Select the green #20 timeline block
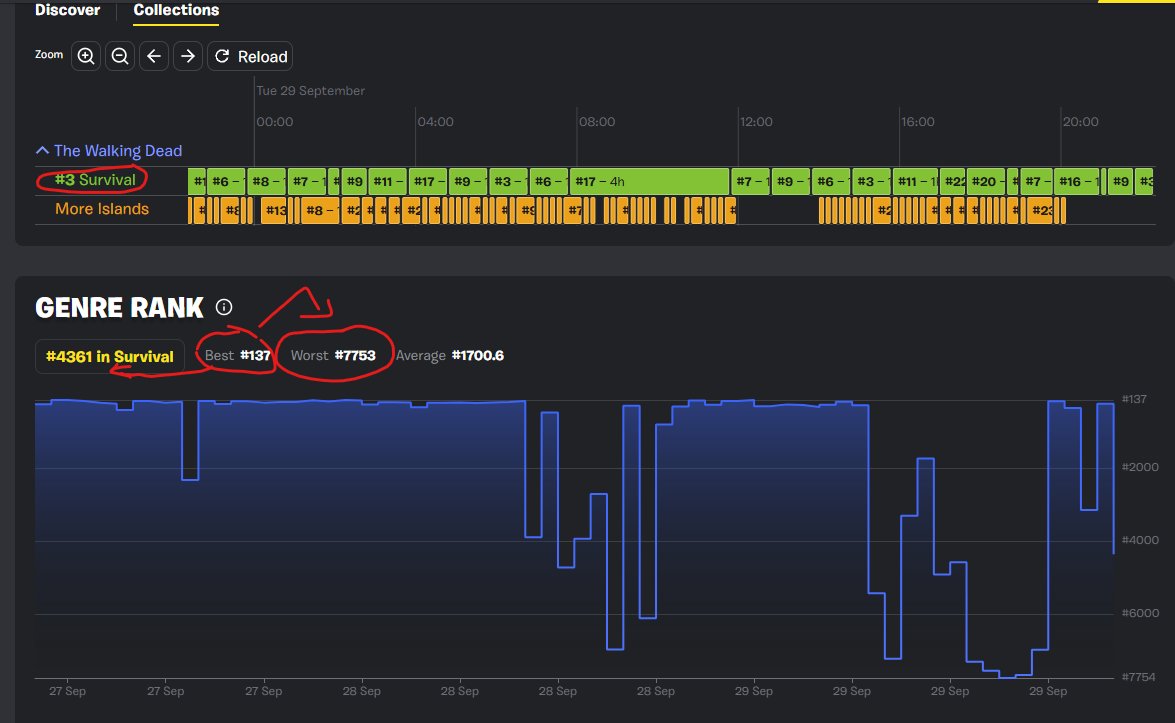 987,181
